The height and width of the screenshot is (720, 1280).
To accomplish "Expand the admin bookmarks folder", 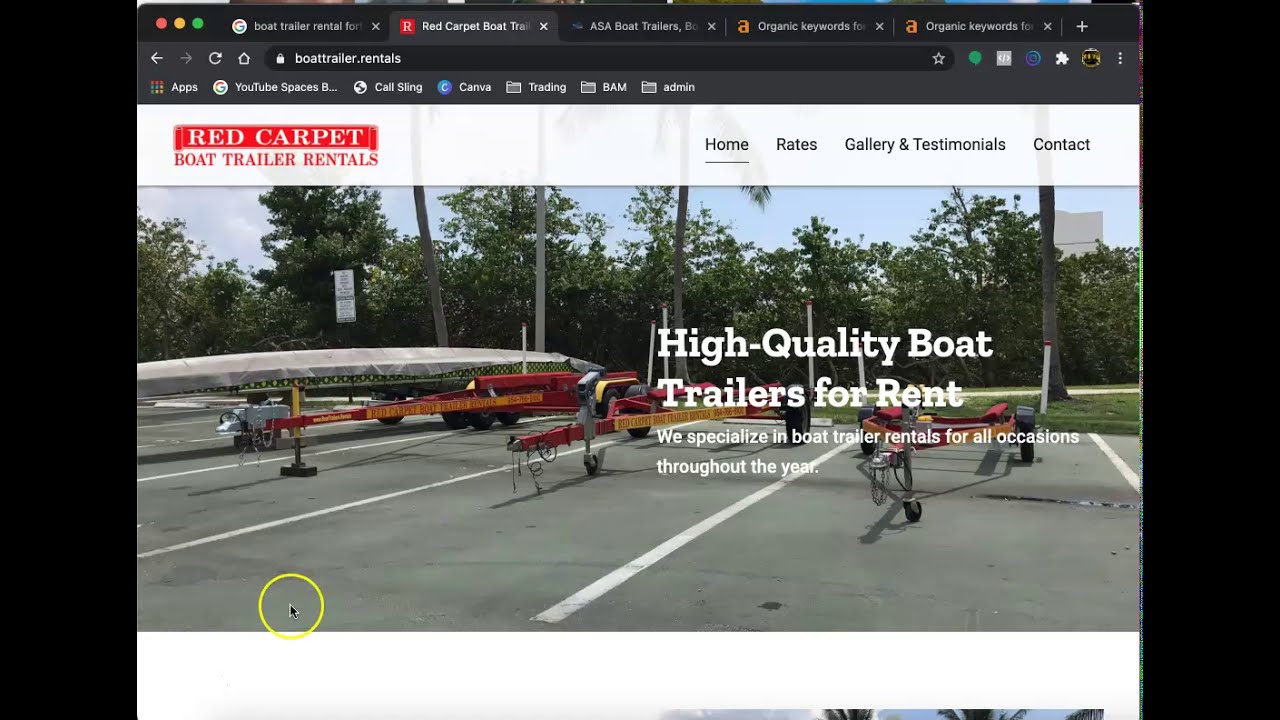I will coord(668,87).
